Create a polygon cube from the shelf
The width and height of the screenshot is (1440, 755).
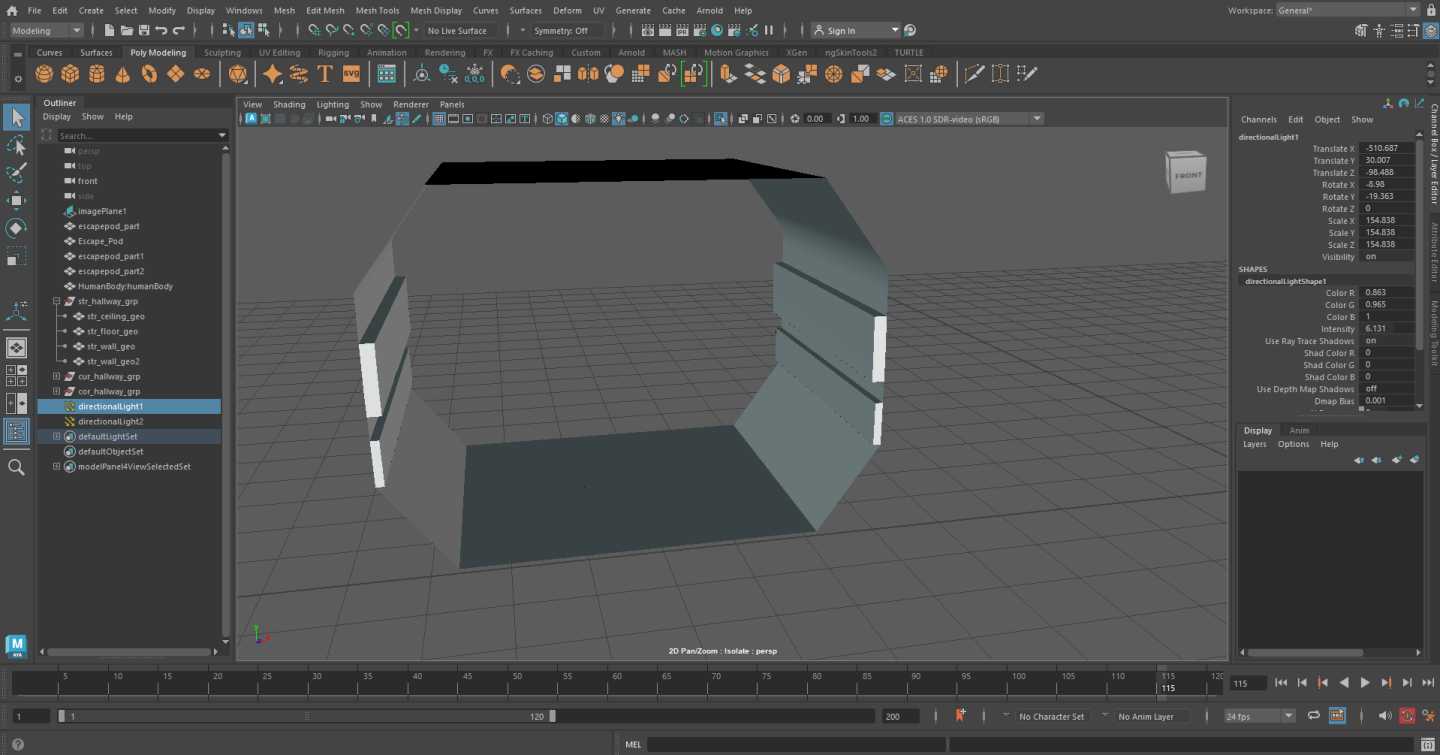tap(70, 74)
